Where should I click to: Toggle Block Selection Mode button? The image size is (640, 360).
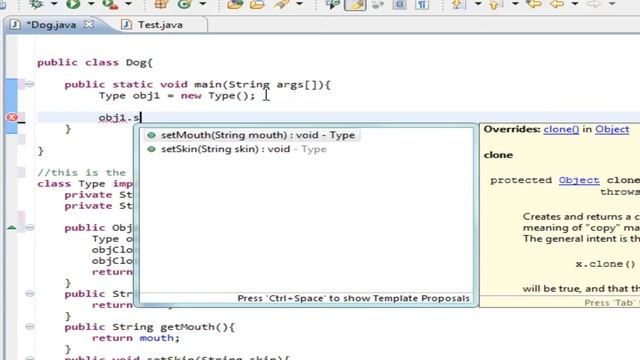(399, 4)
